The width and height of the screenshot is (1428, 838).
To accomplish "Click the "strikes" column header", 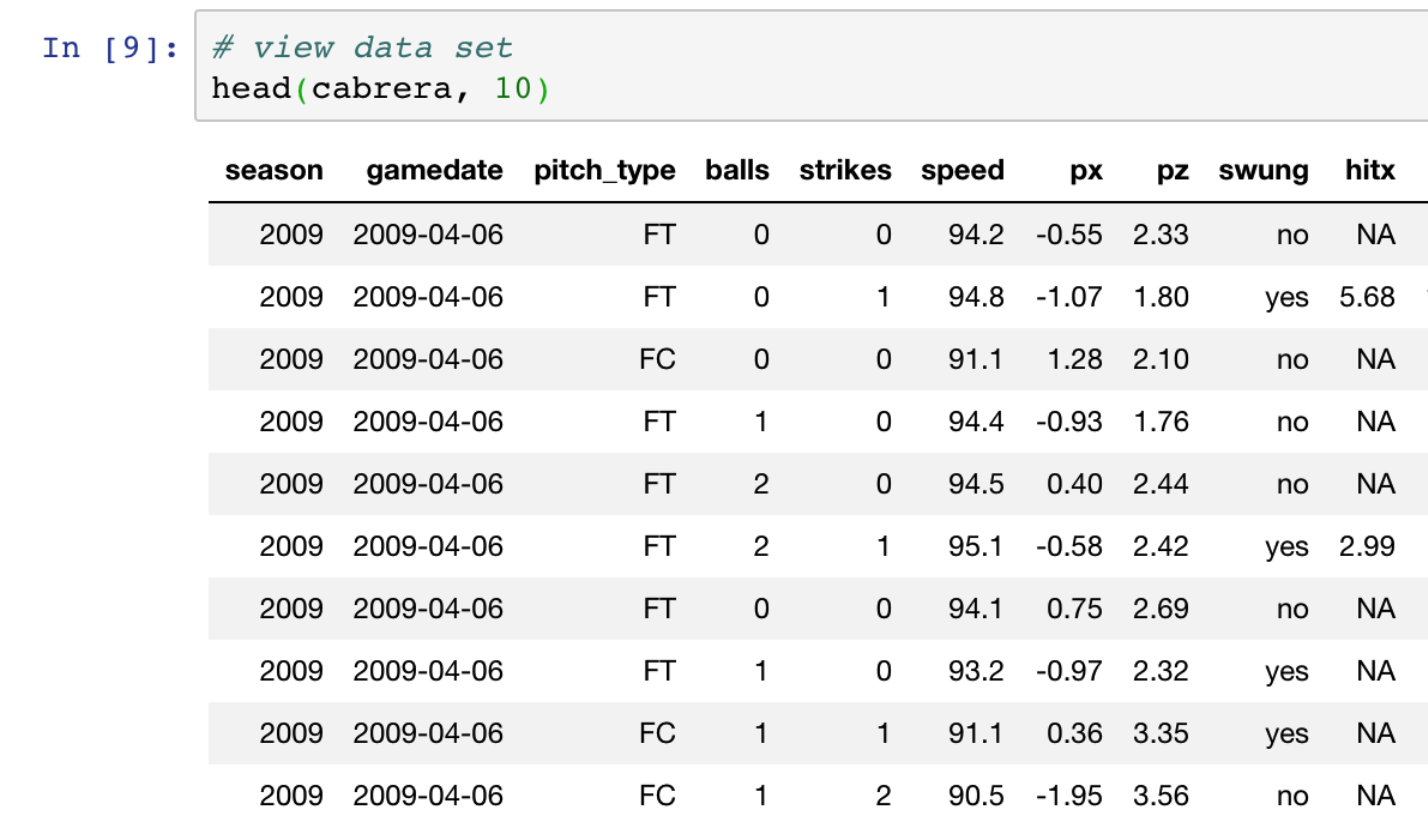I will coord(845,171).
